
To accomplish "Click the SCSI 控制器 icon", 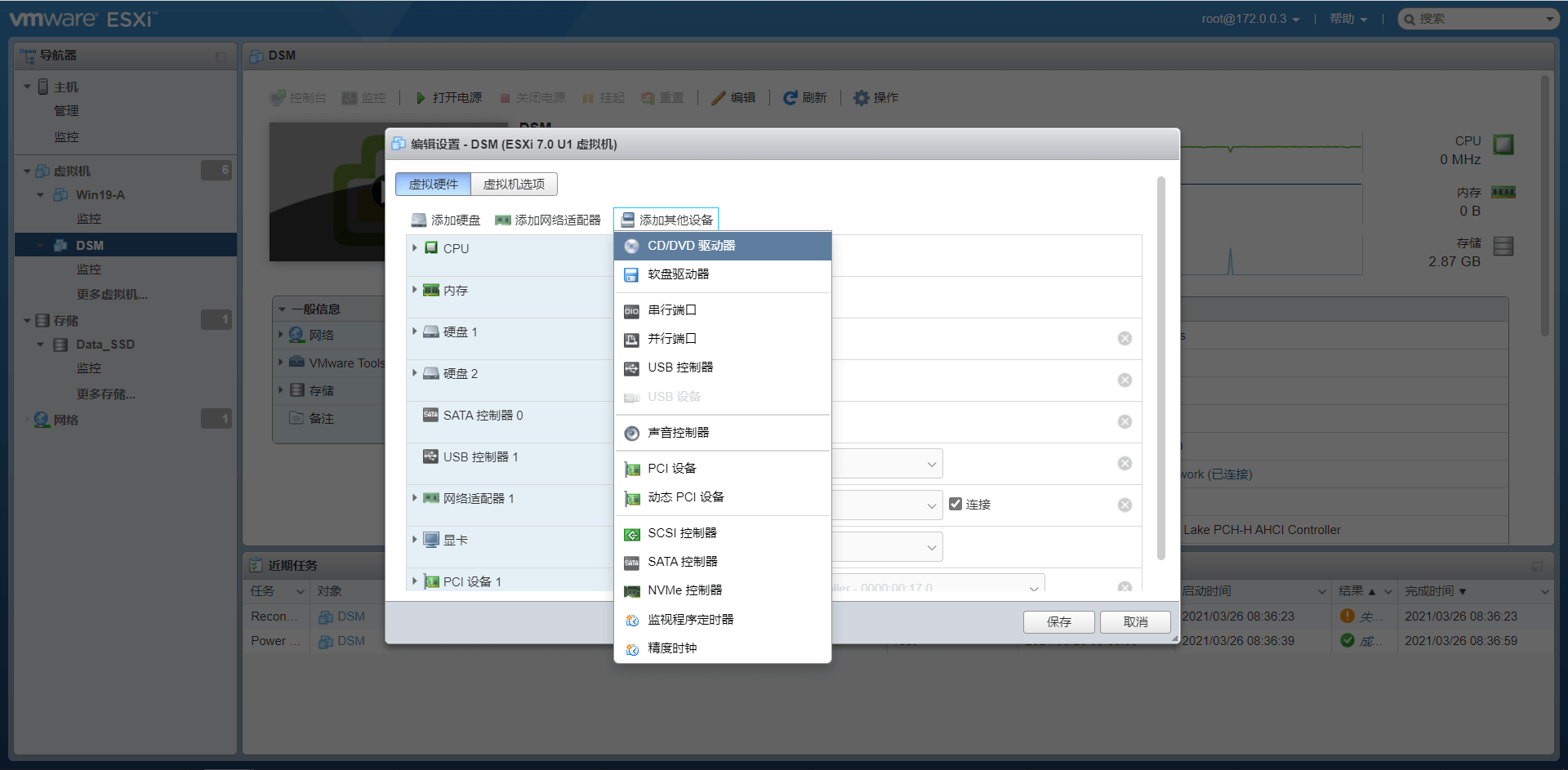I will 631,533.
